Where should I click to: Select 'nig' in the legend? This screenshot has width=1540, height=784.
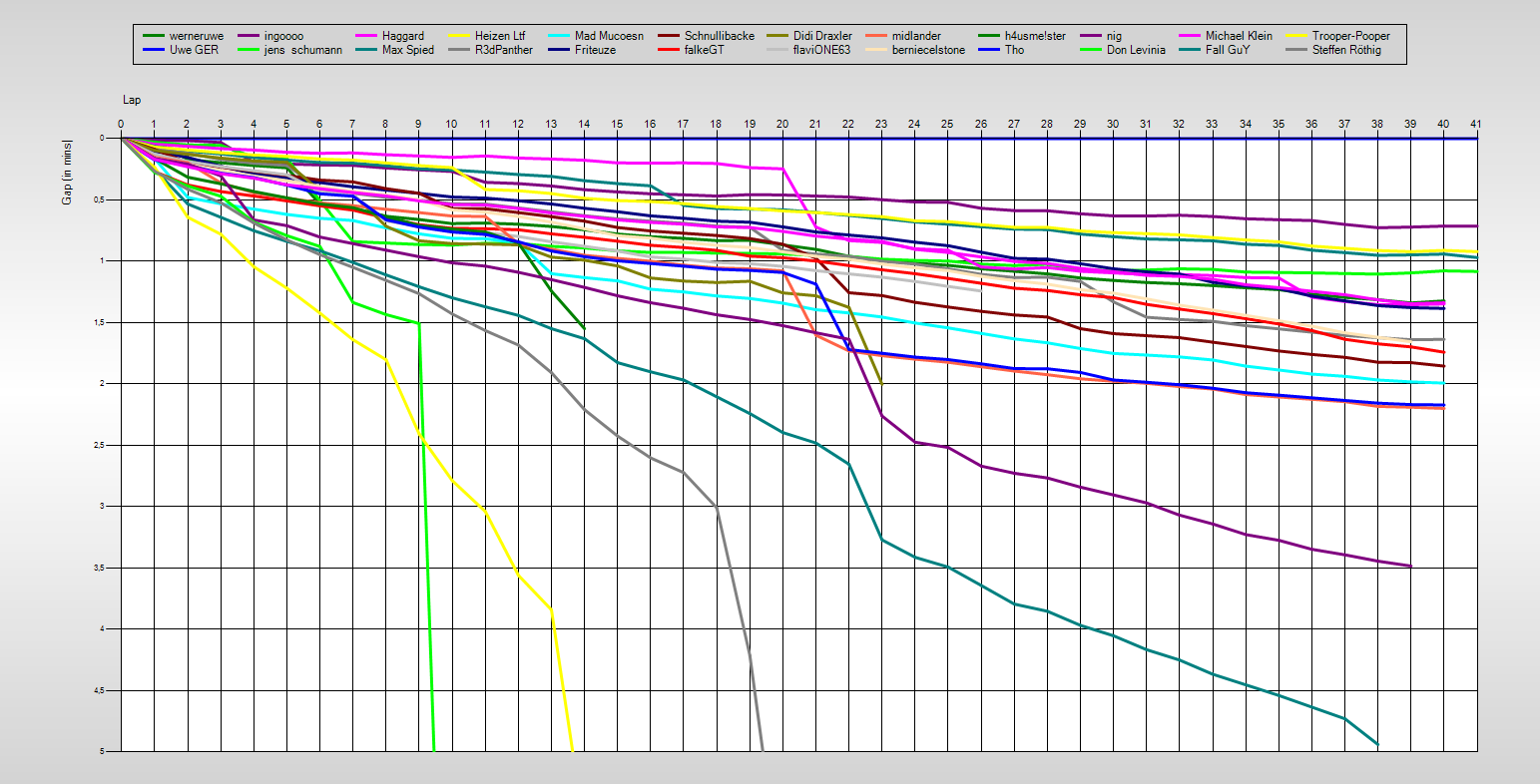[1114, 36]
